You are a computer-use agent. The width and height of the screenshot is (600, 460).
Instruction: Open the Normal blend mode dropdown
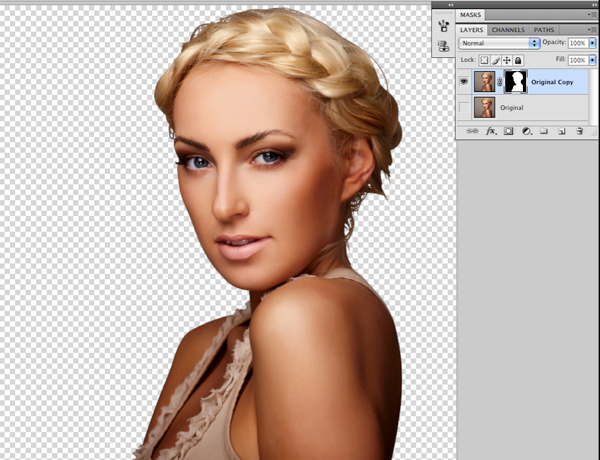click(499, 43)
